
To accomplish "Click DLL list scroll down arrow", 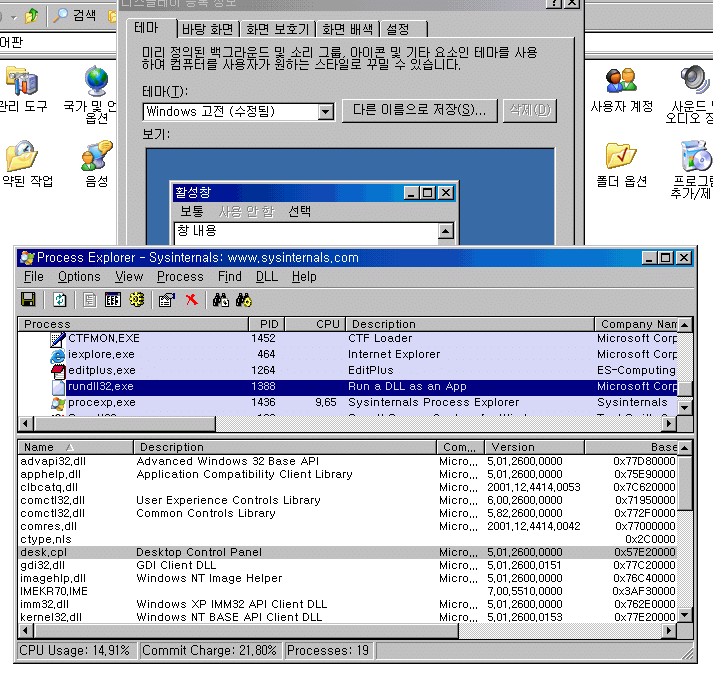I will pyautogui.click(x=685, y=615).
